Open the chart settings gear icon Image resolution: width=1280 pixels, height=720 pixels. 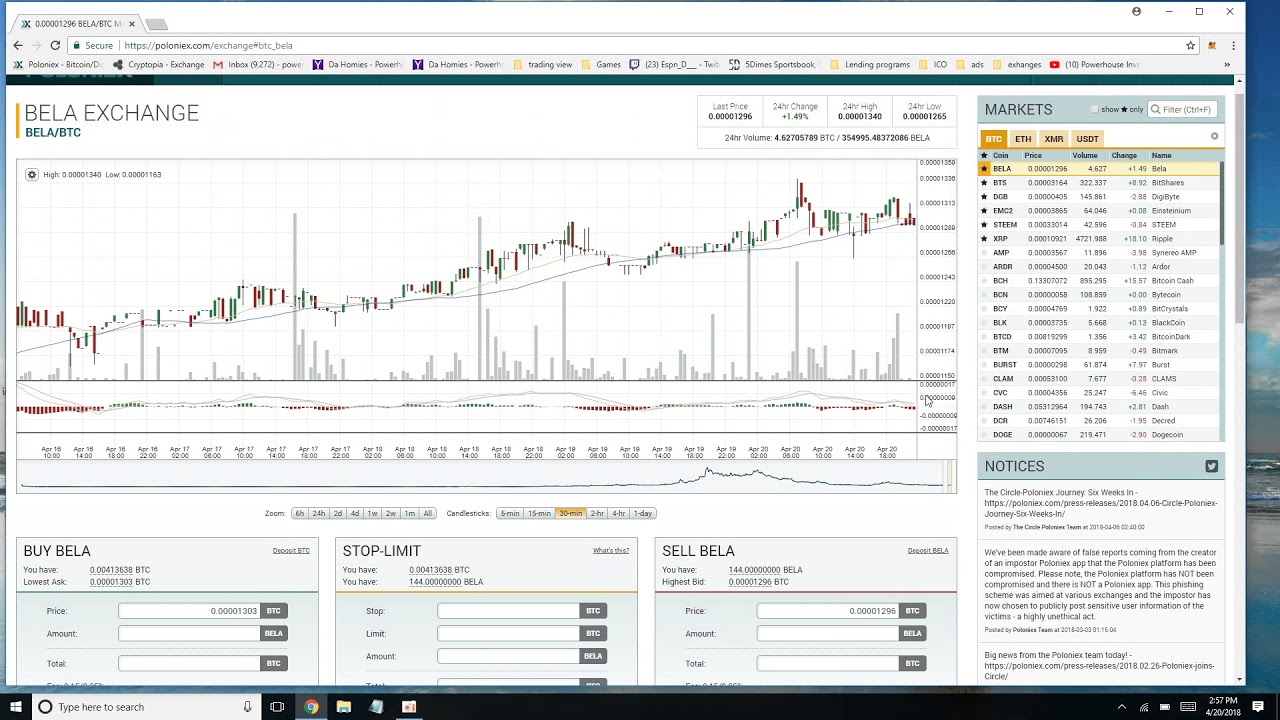coord(32,174)
